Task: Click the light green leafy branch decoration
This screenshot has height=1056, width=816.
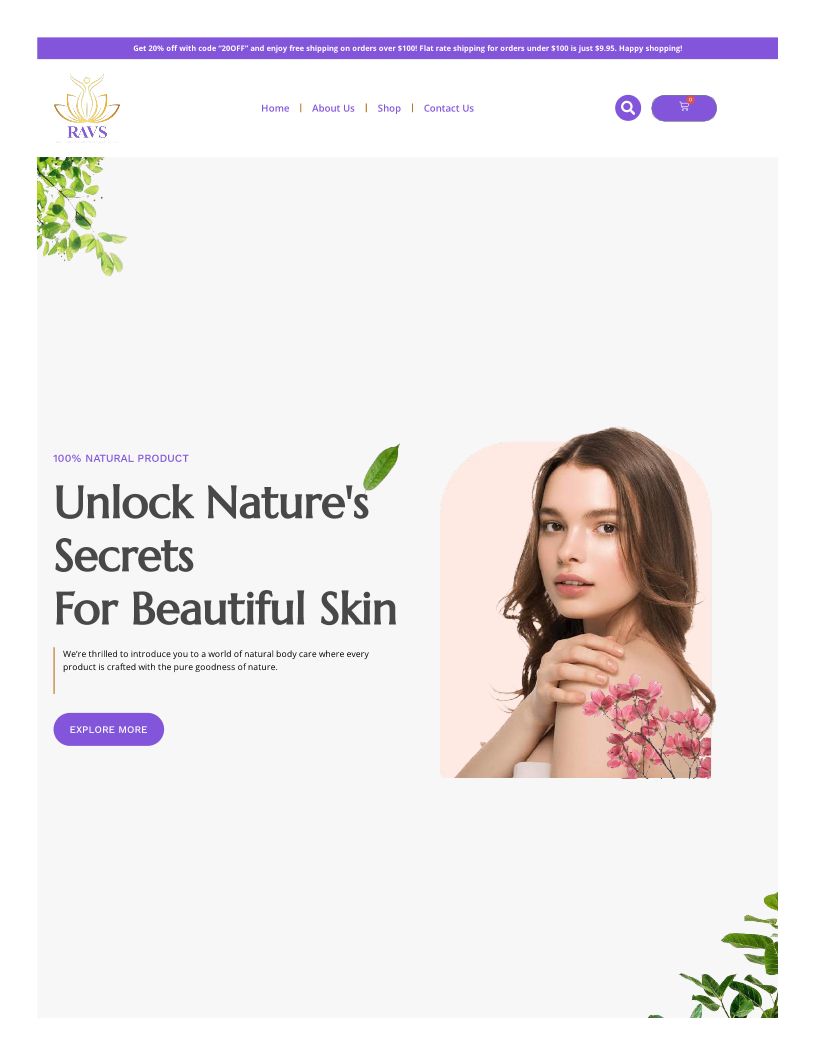Action: [x=78, y=214]
